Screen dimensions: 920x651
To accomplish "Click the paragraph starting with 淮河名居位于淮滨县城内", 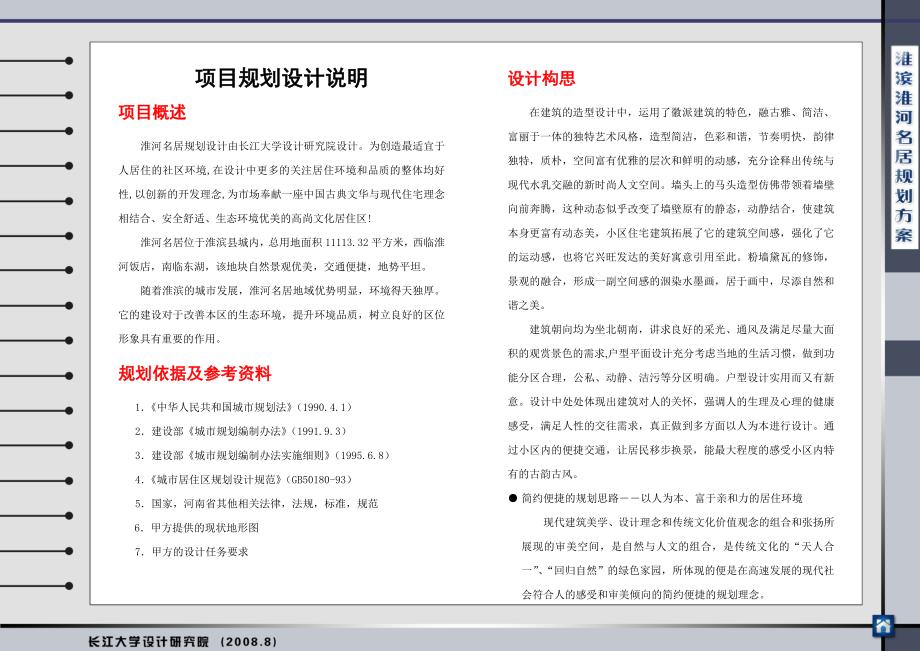I will pyautogui.click(x=282, y=254).
